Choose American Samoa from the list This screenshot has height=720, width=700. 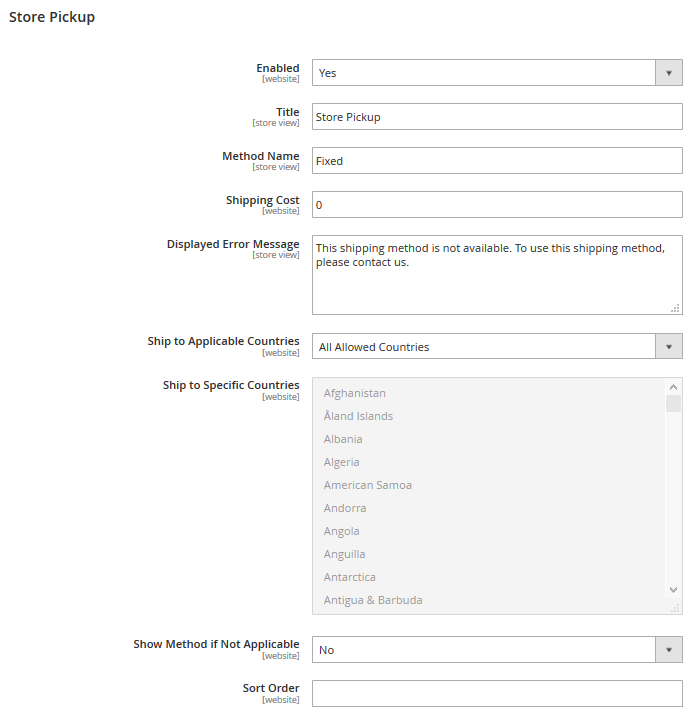coord(368,485)
